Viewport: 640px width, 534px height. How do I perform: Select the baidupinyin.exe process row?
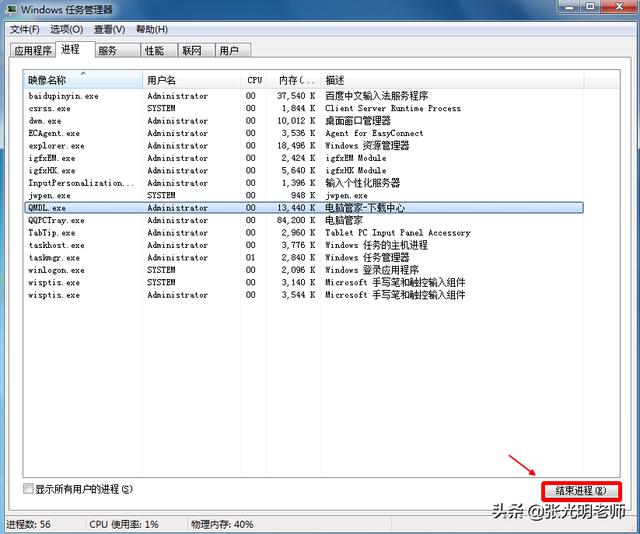point(64,96)
